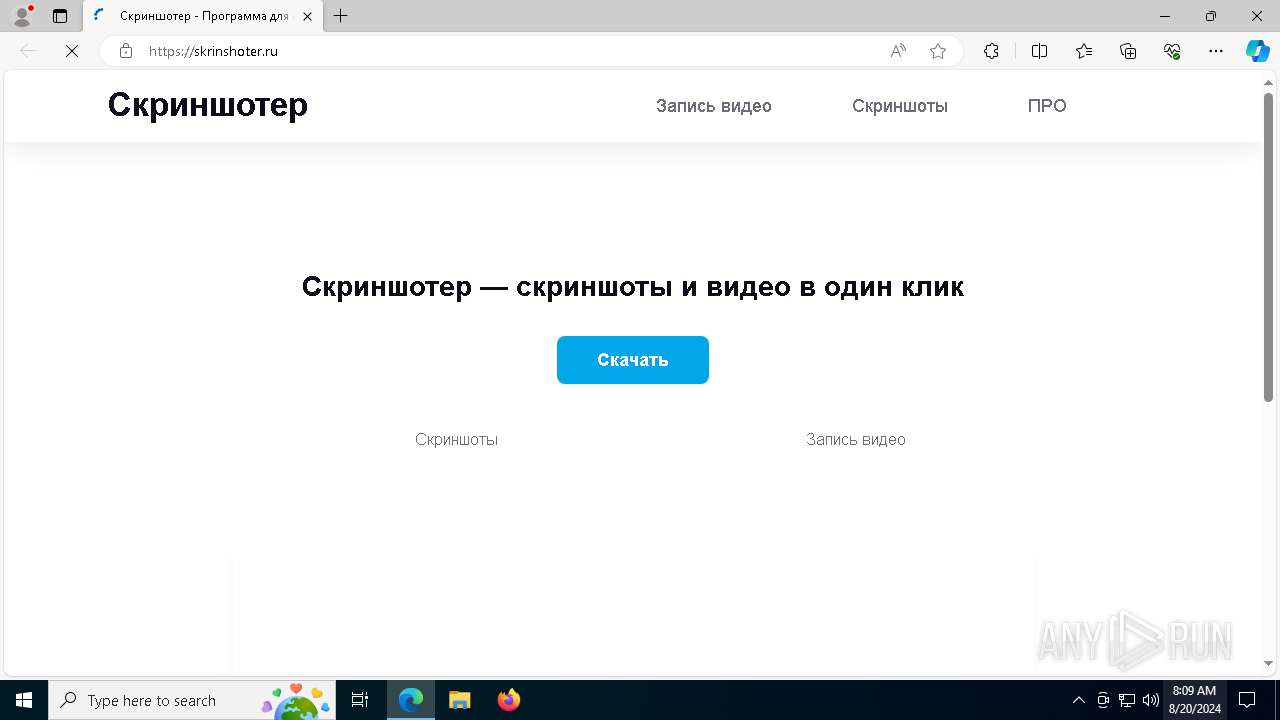Open Browser essentials heart icon
Image resolution: width=1280 pixels, height=720 pixels.
(1173, 51)
